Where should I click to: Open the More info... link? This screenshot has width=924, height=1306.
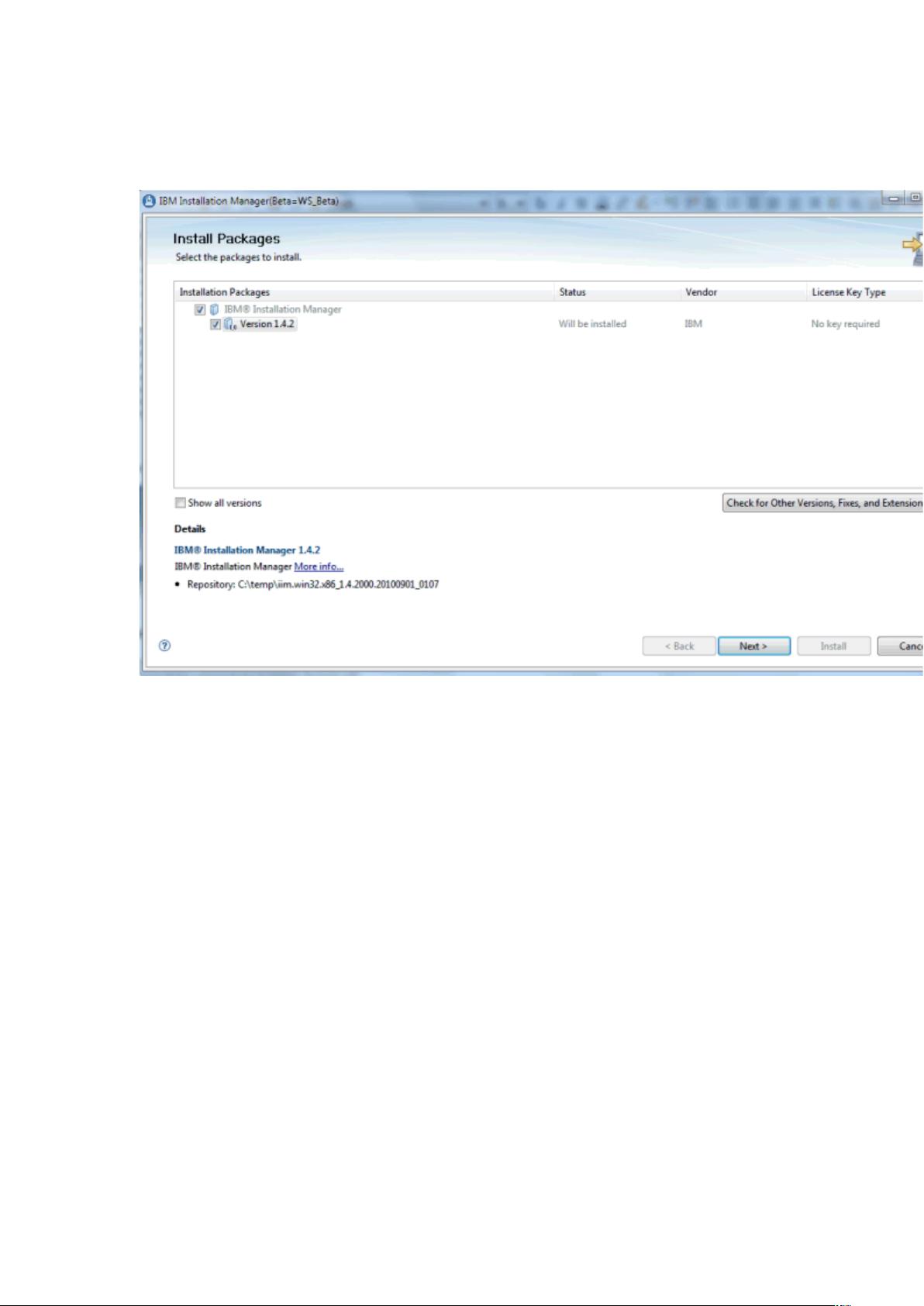(x=319, y=567)
